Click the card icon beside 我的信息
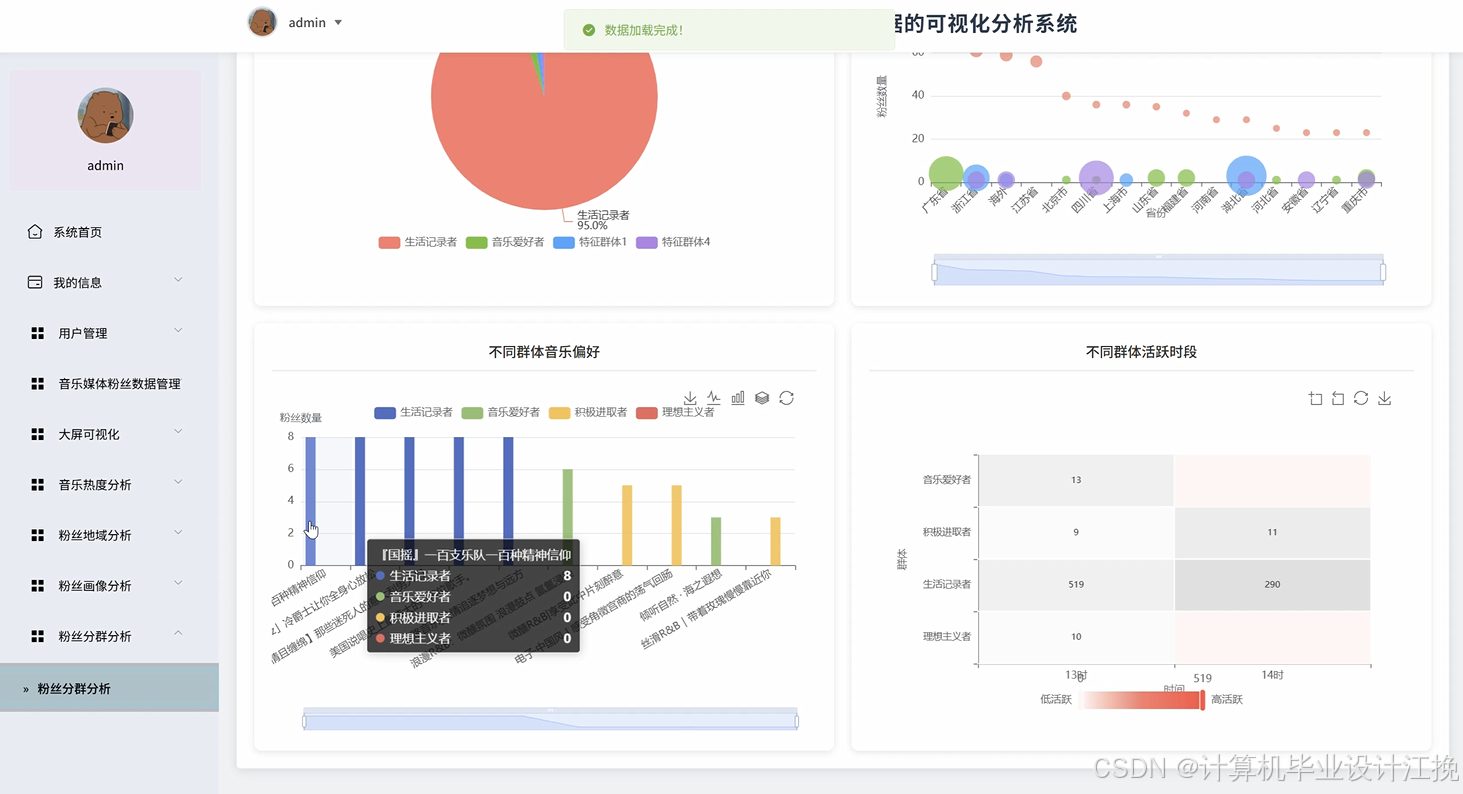 (x=35, y=282)
